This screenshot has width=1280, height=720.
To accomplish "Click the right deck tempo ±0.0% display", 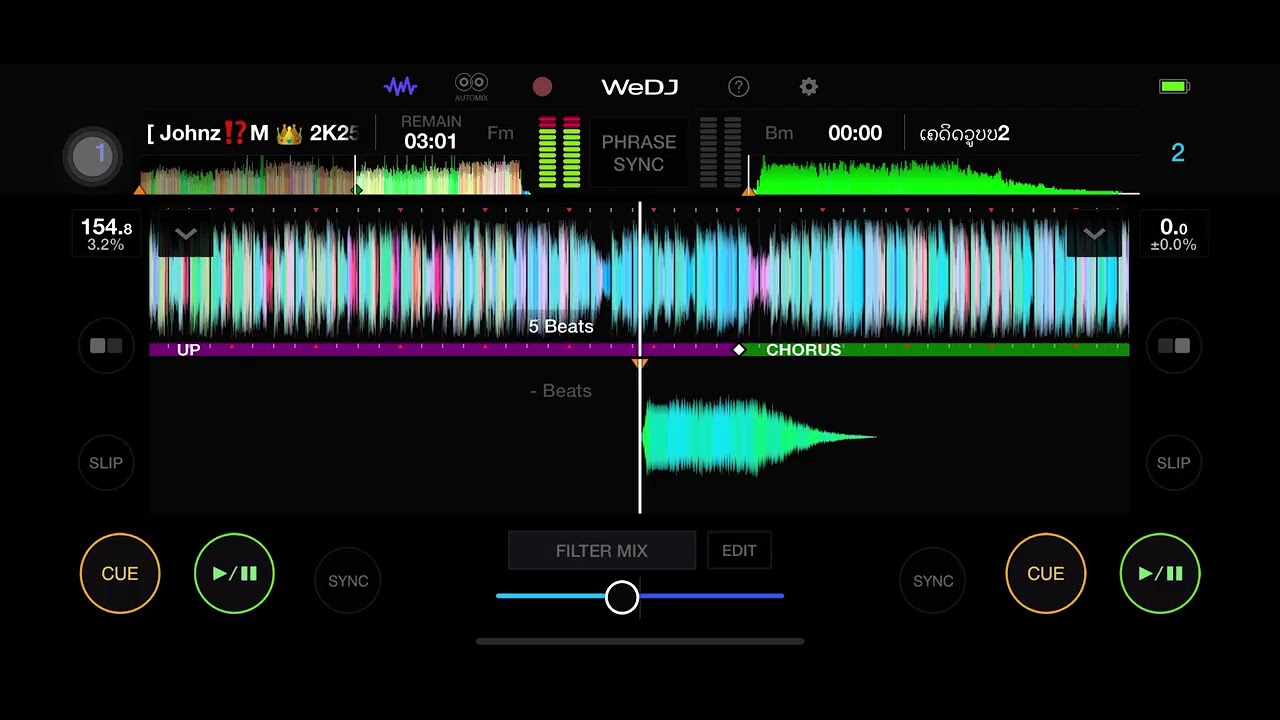I will click(x=1173, y=234).
